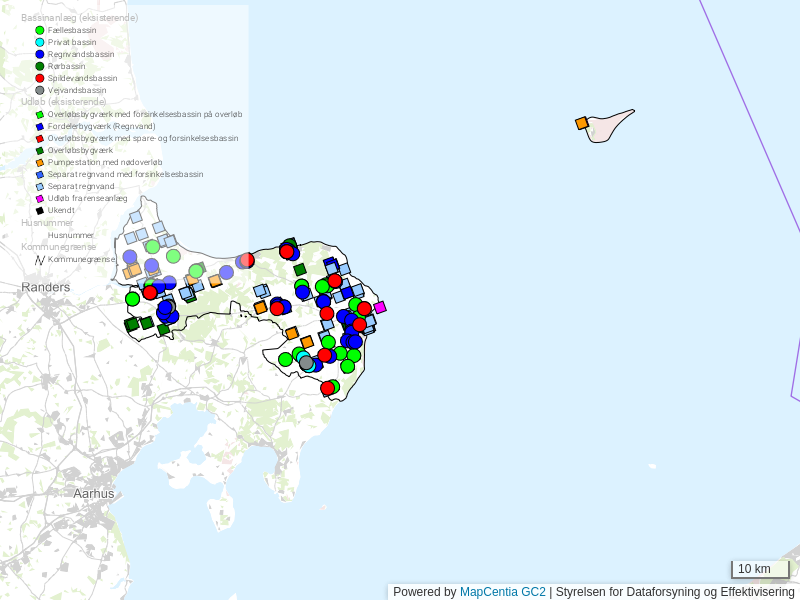The width and height of the screenshot is (800, 600).
Task: Pick the green Fællesbassin legend swatch
Action: [40, 30]
